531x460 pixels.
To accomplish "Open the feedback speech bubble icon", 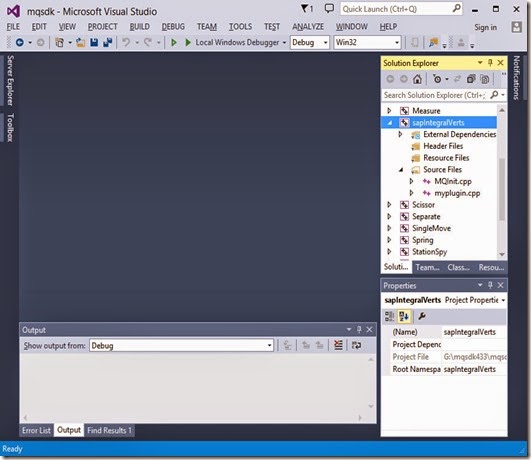I will click(329, 8).
